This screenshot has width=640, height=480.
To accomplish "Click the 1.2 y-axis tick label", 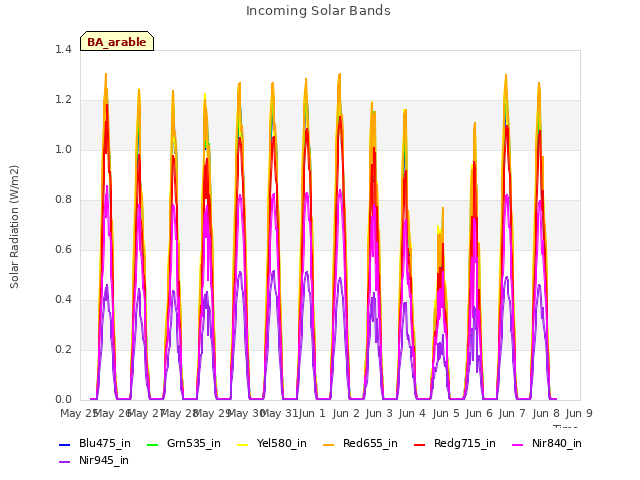I will (63, 100).
